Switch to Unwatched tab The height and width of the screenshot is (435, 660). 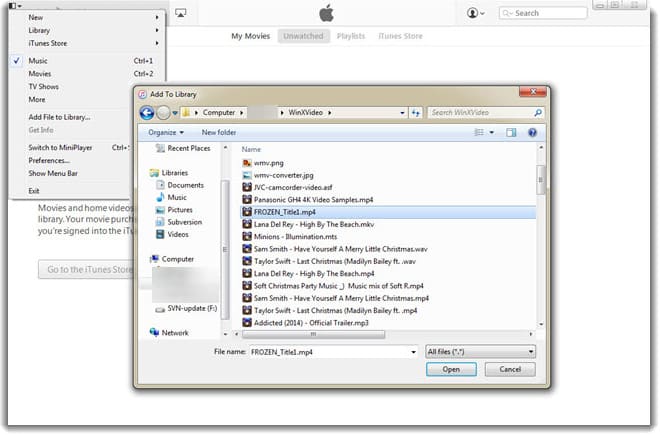(303, 36)
